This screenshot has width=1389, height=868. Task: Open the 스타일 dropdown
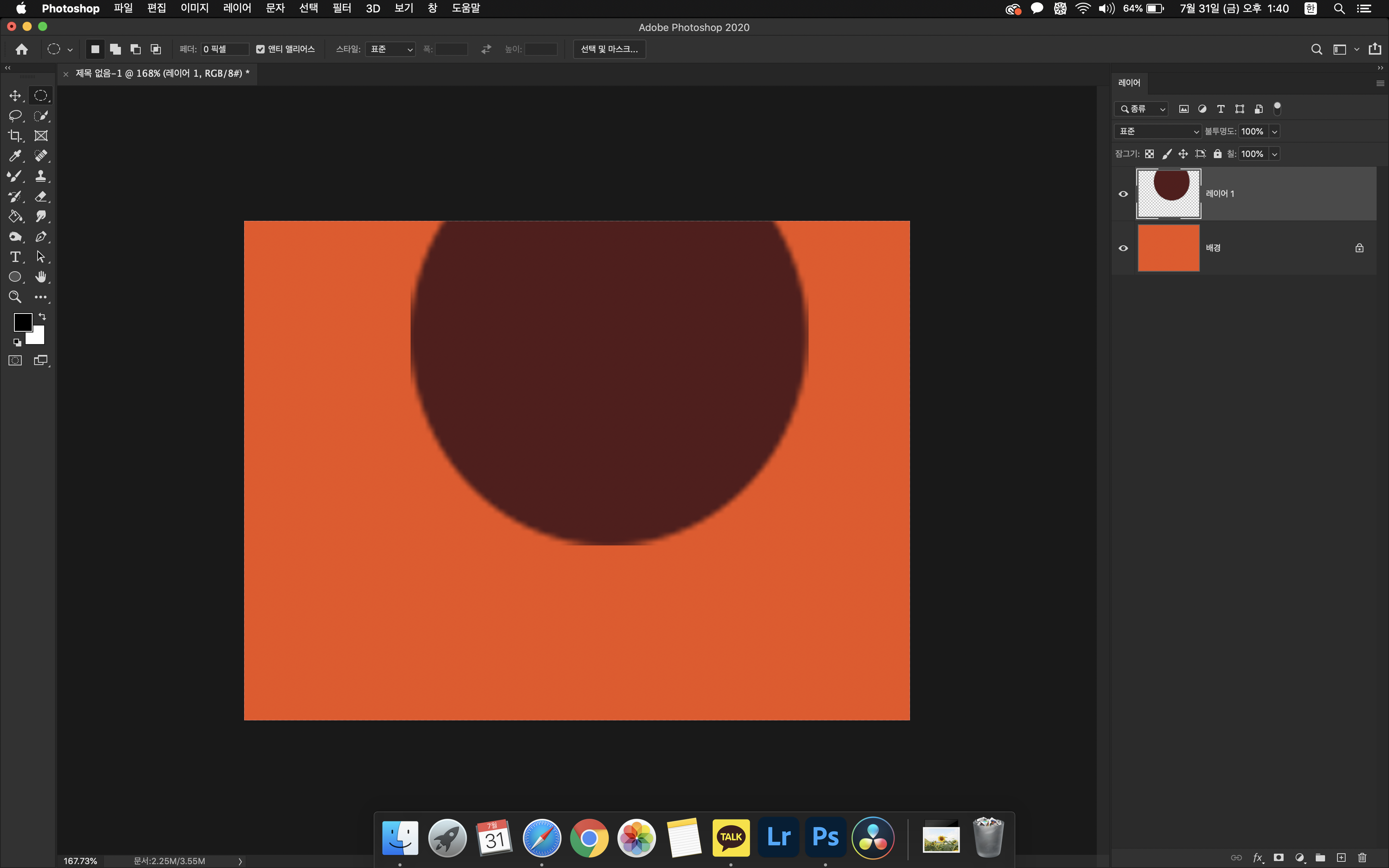pyautogui.click(x=390, y=49)
